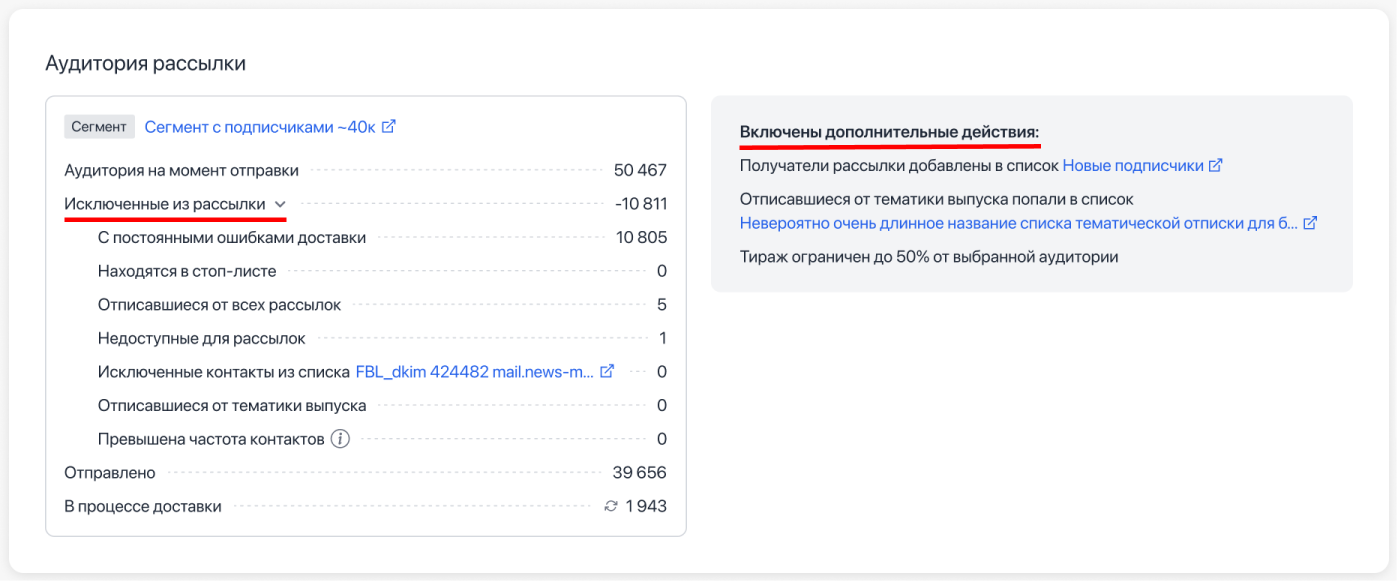Open "Сегмент с подписчиками ~40к" link

click(260, 127)
